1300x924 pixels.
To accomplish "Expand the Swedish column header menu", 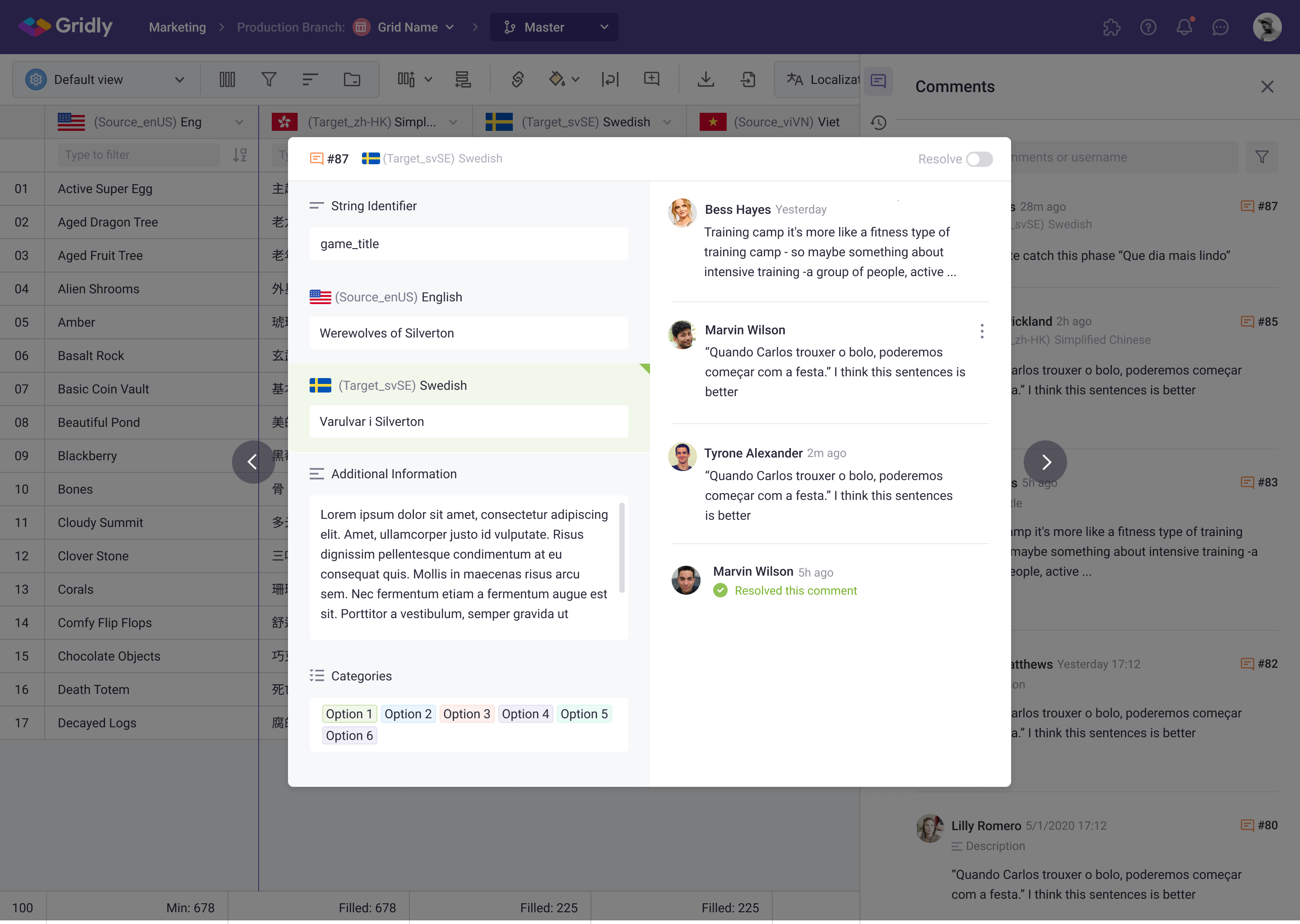I will [668, 122].
